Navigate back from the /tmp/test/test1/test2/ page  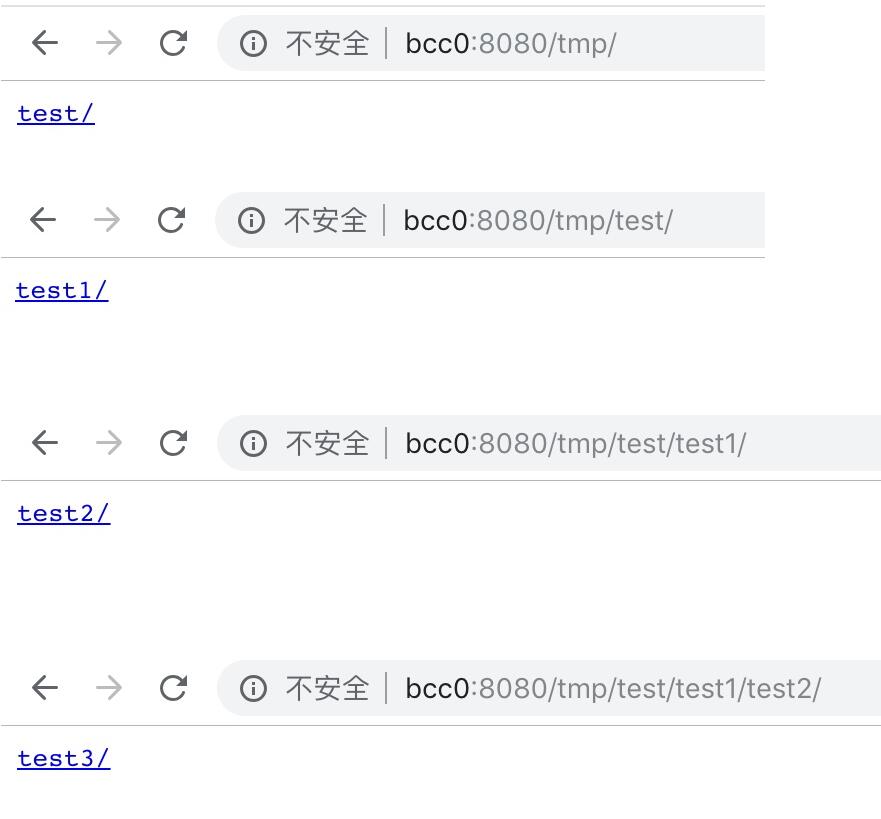point(45,688)
